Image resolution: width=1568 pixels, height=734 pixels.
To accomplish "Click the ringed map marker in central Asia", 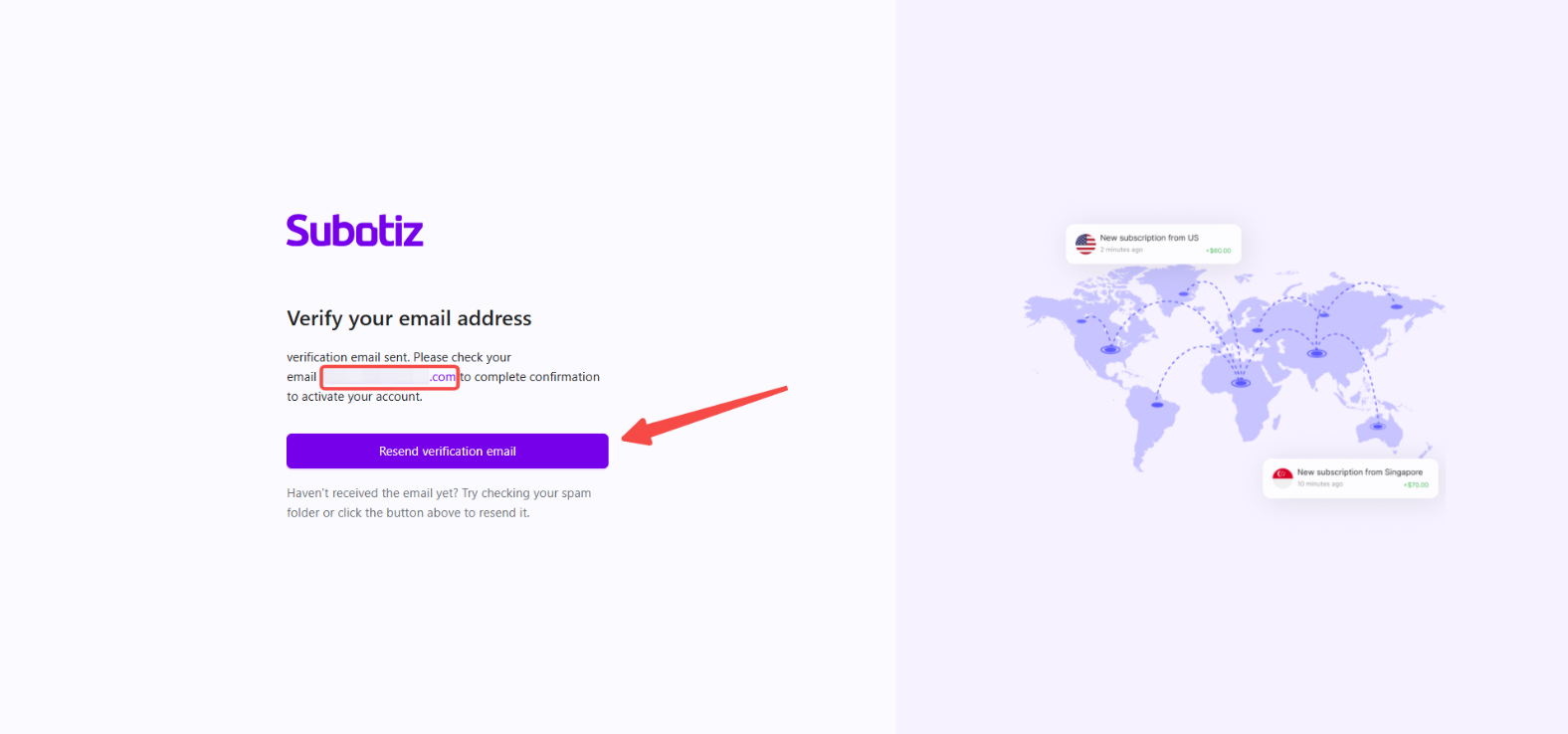I will pos(1316,353).
